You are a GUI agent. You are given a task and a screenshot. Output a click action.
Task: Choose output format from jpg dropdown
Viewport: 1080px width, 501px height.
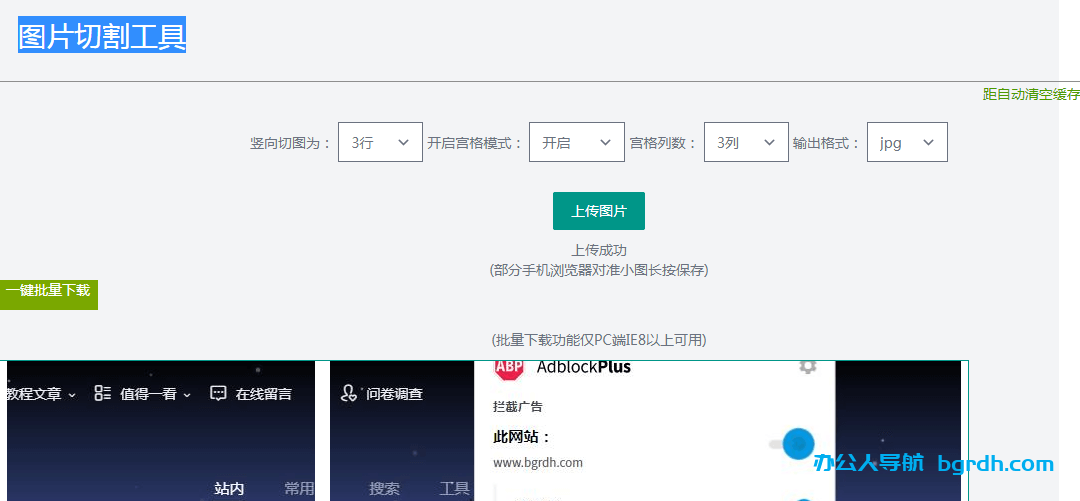[x=906, y=143]
